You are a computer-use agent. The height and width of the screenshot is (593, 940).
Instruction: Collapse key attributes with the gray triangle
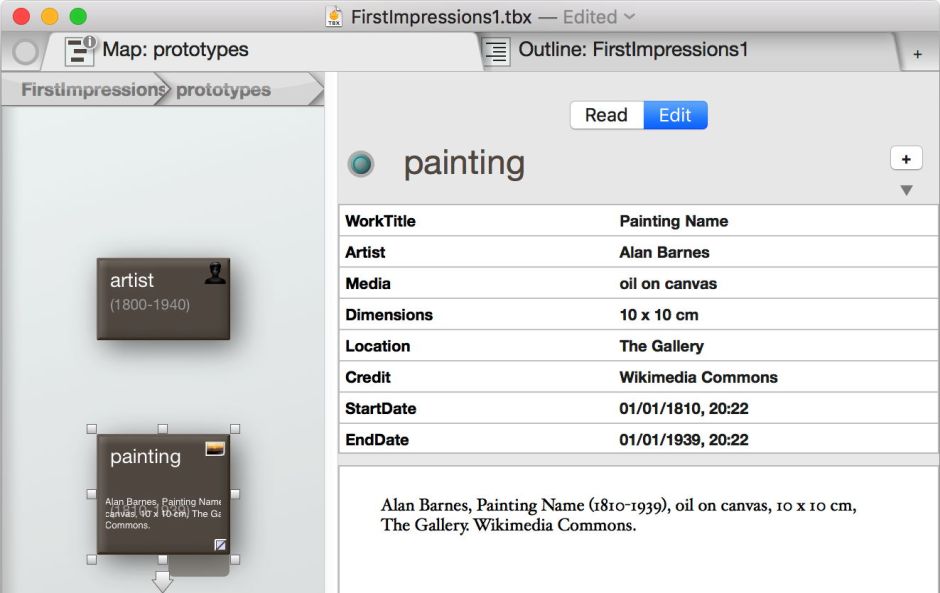[x=906, y=190]
